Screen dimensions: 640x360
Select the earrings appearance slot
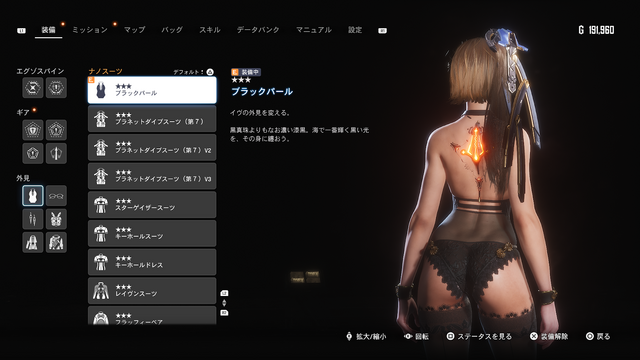click(x=33, y=219)
